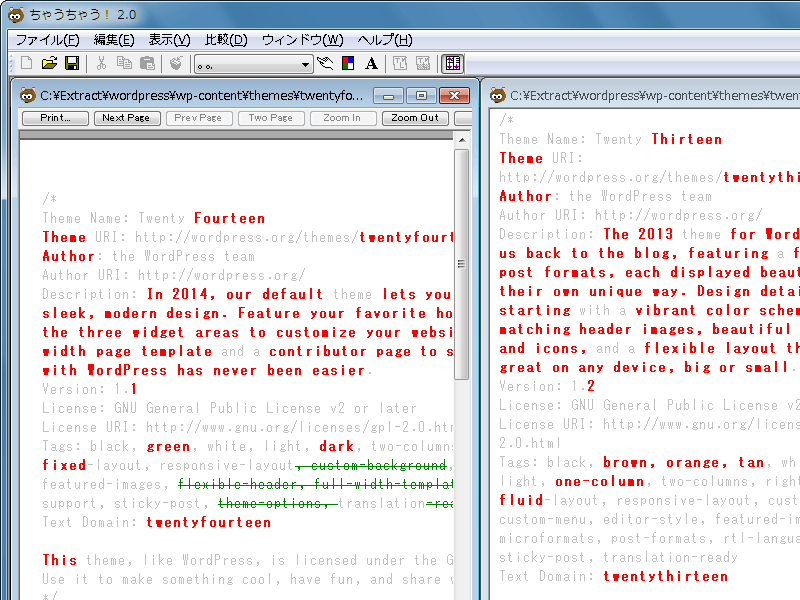Click "In 2014, our default" description text
Image resolution: width=800 pixels, height=600 pixels.
tap(235, 294)
